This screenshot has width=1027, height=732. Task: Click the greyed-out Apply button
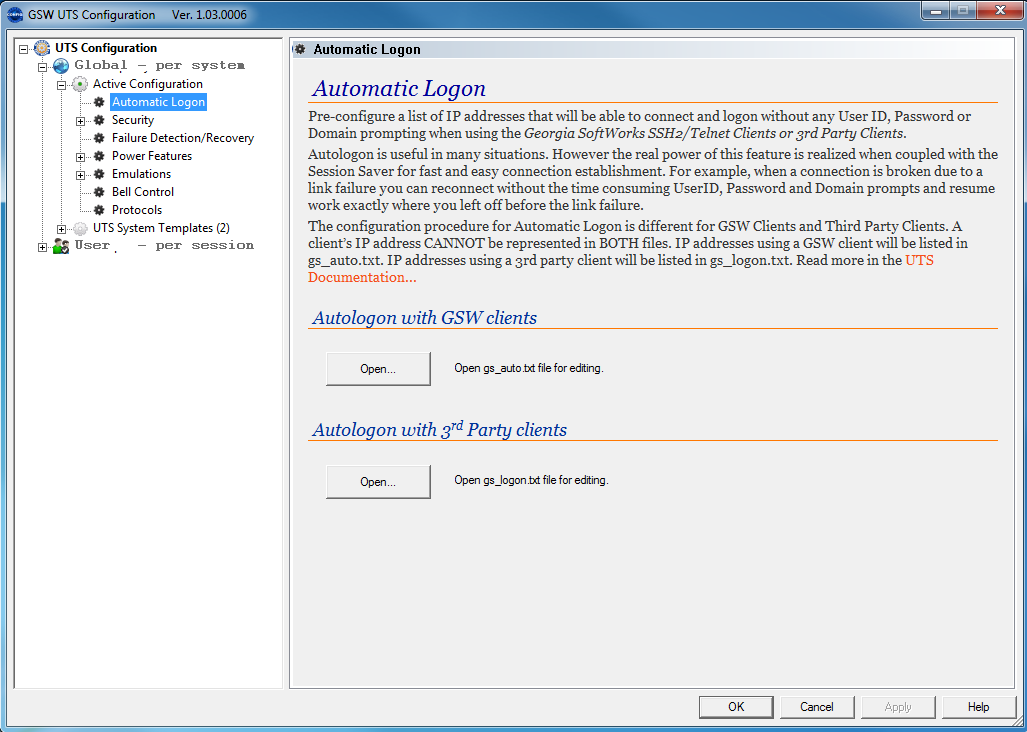(x=898, y=707)
